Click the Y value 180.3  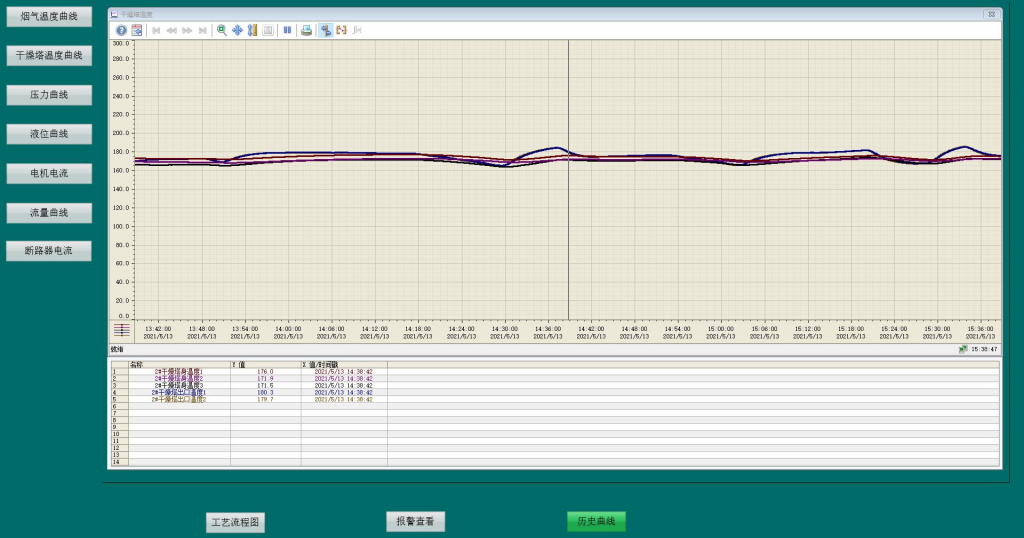(265, 392)
